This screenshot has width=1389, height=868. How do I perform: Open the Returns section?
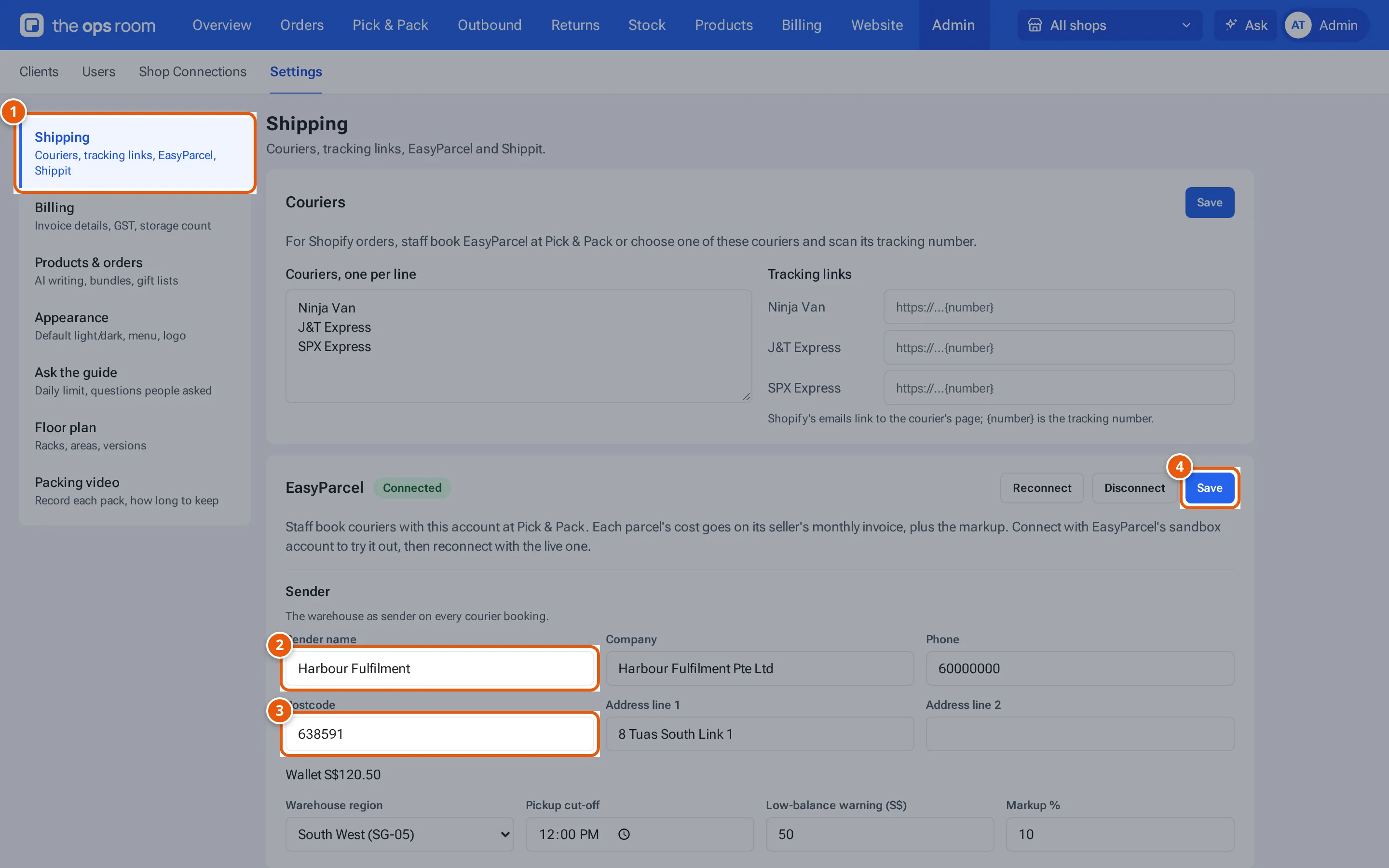(x=575, y=25)
